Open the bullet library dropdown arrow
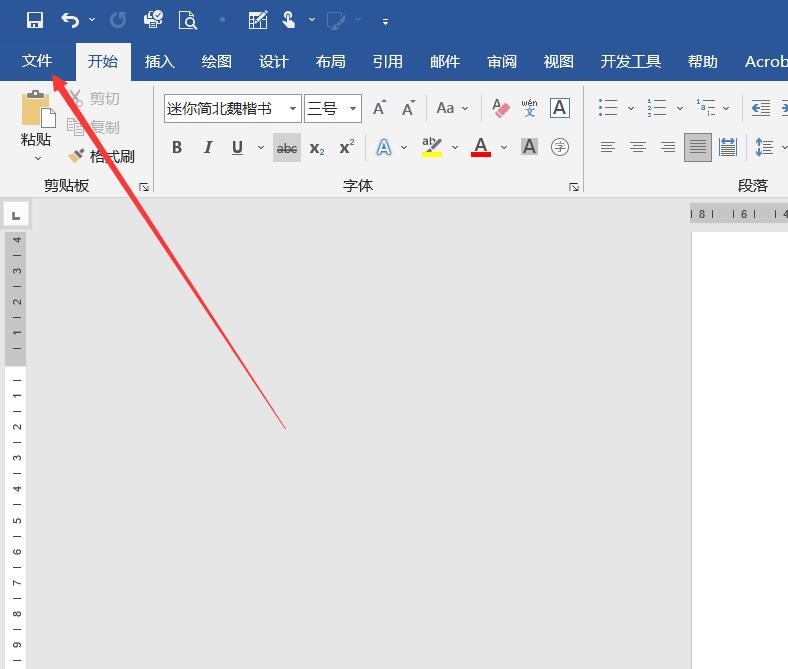 (631, 108)
